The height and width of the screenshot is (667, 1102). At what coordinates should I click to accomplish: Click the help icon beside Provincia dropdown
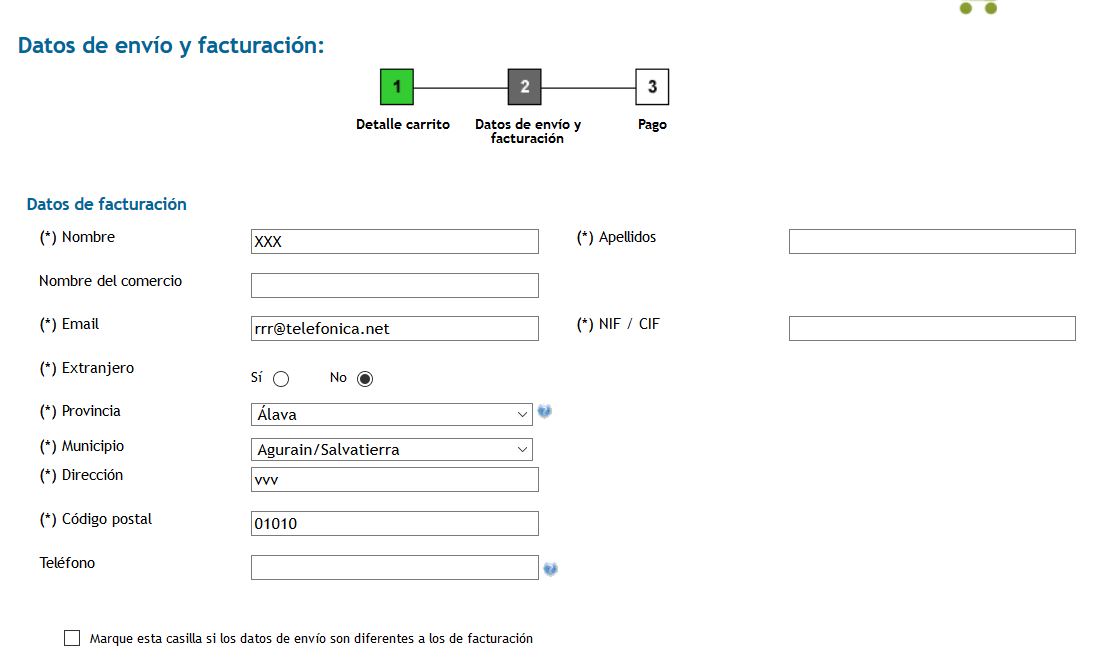coord(545,412)
